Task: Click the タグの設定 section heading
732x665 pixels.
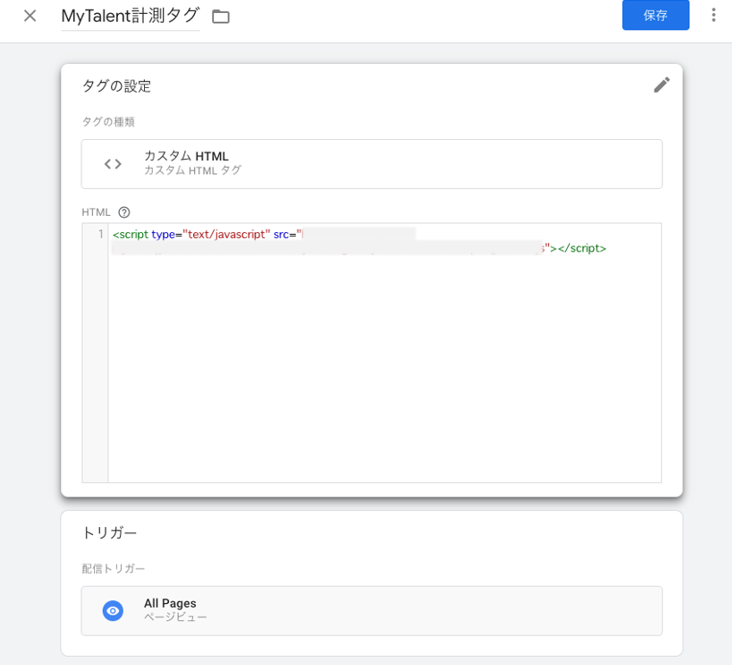Action: pyautogui.click(x=116, y=86)
